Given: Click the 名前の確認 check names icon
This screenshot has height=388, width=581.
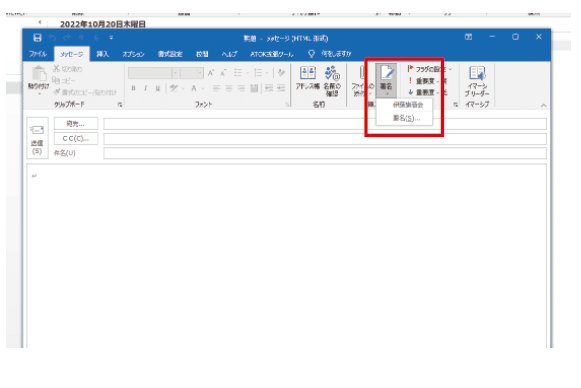Looking at the screenshot, I should (332, 81).
